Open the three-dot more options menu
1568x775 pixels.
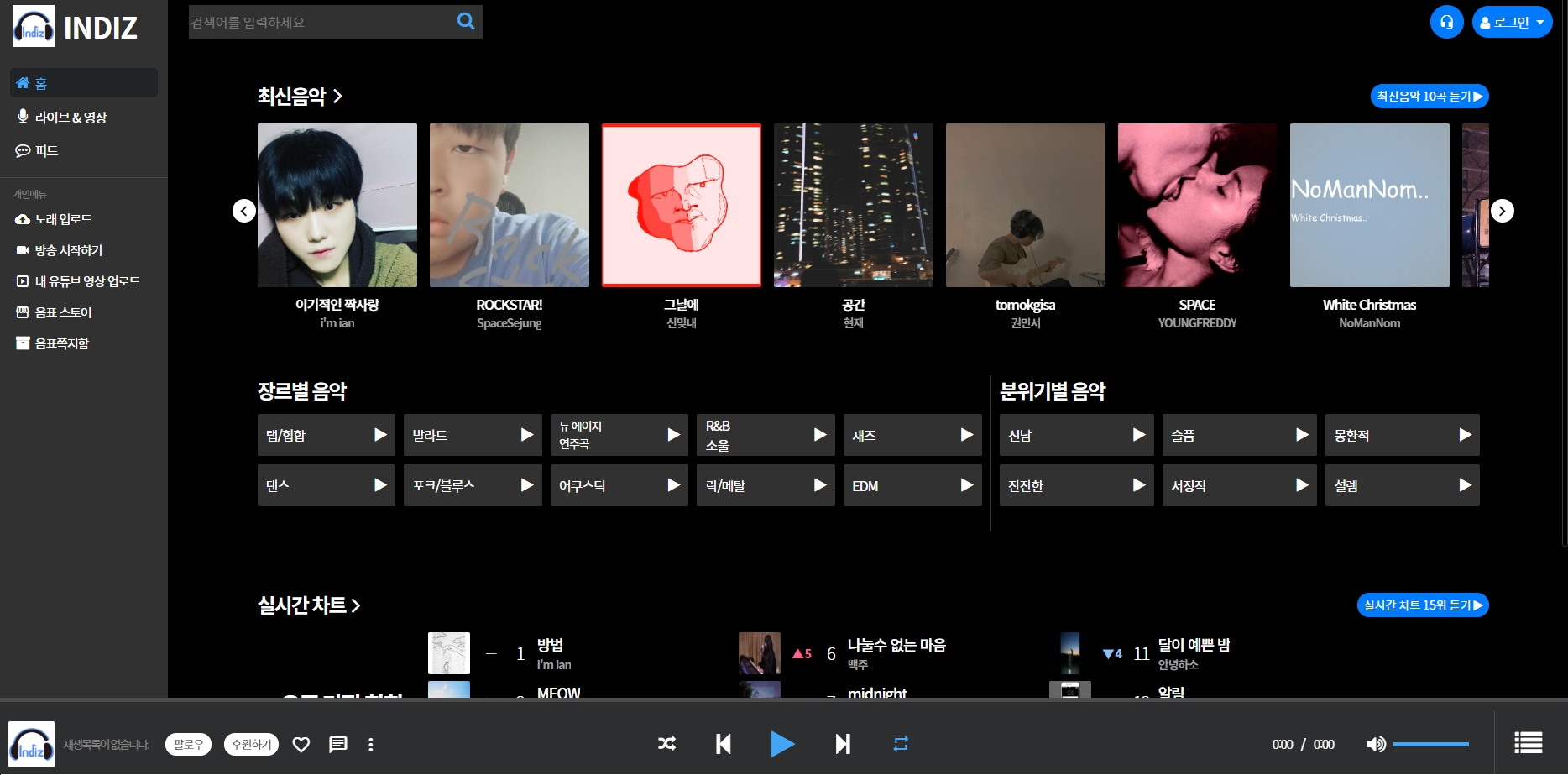coord(370,744)
